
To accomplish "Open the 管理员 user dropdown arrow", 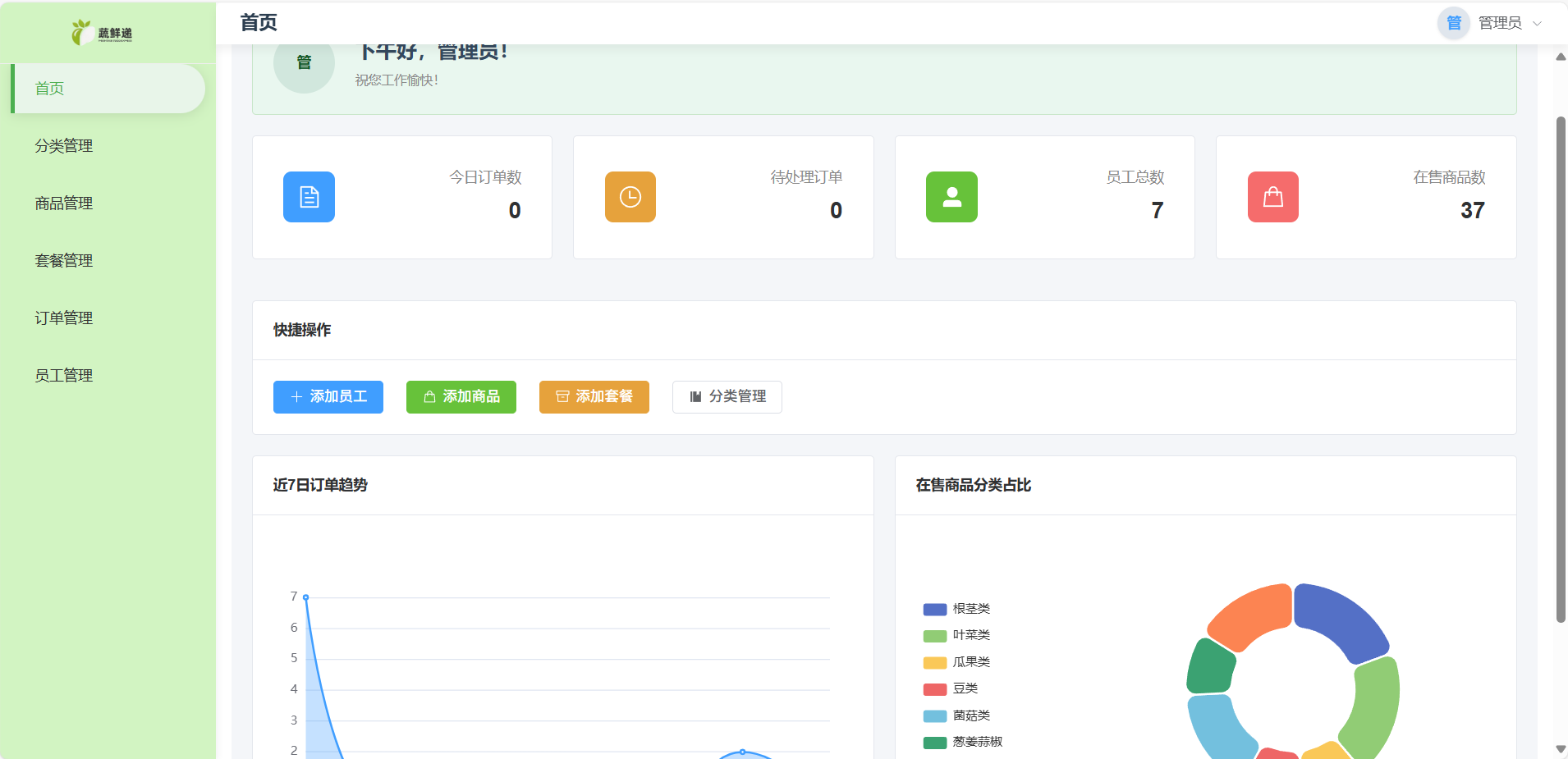I will pyautogui.click(x=1538, y=24).
